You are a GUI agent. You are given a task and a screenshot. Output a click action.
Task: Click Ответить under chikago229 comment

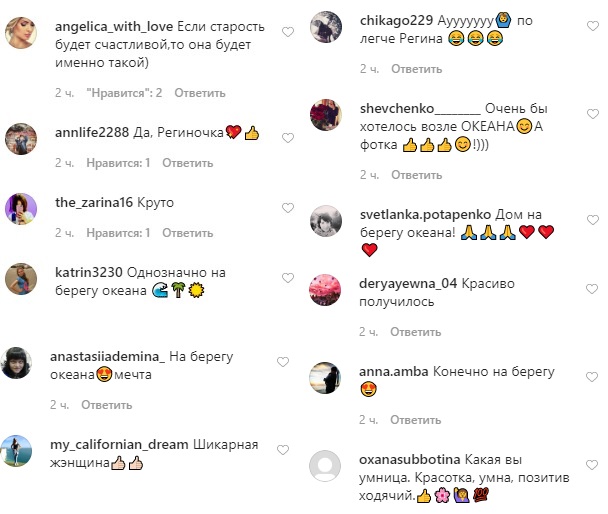click(416, 69)
